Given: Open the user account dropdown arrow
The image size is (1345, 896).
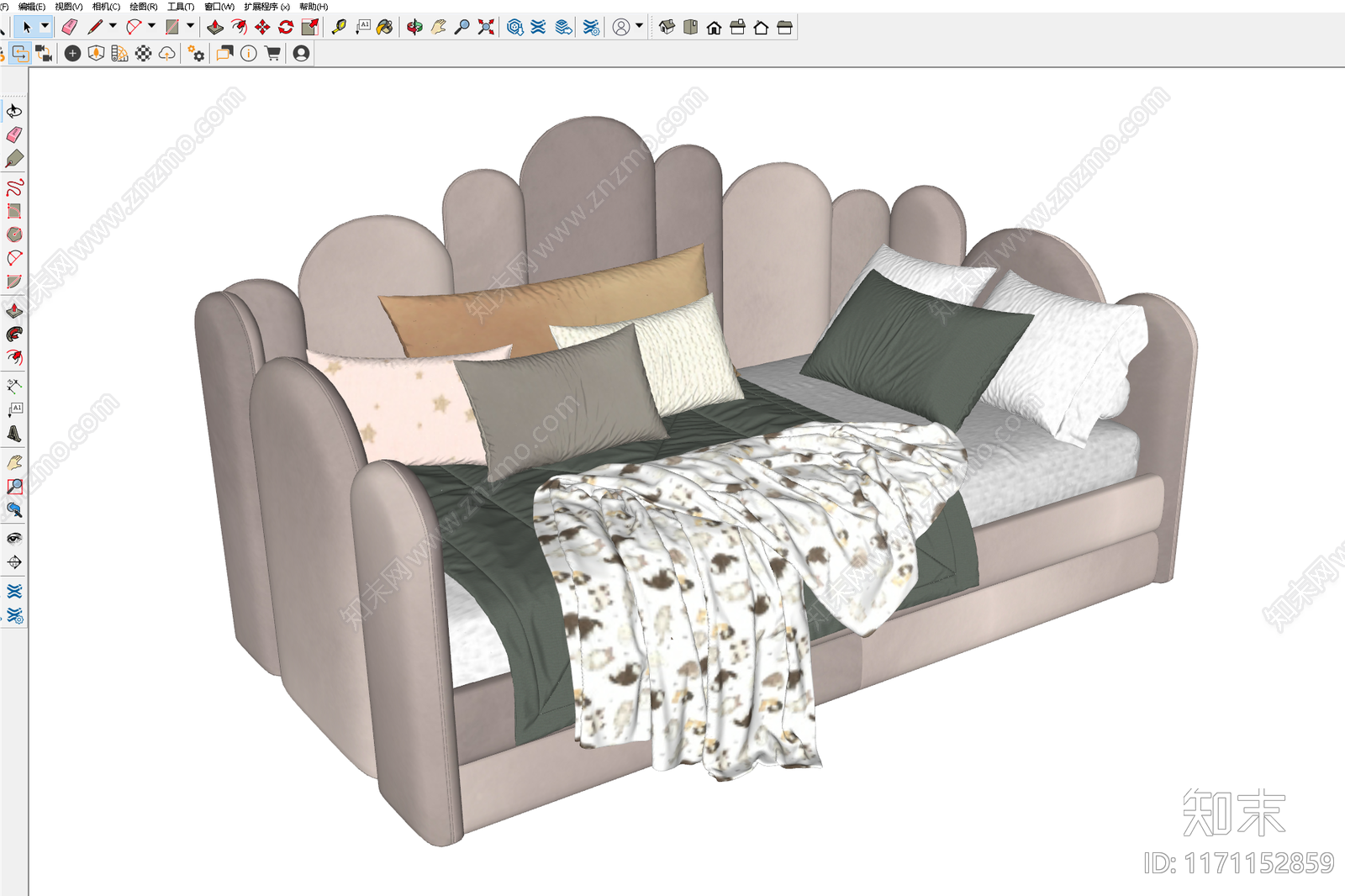Looking at the screenshot, I should (x=639, y=26).
